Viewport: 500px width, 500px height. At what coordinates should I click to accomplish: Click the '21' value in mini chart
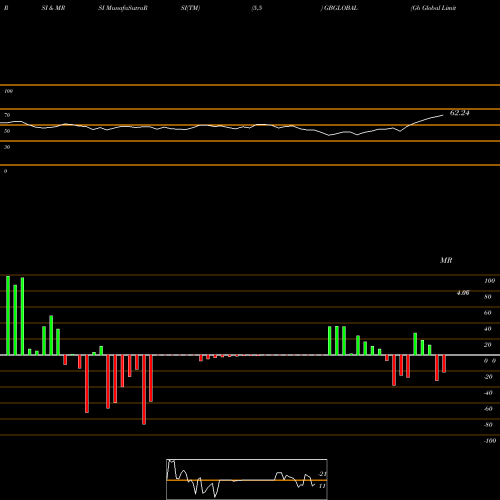click(x=322, y=474)
